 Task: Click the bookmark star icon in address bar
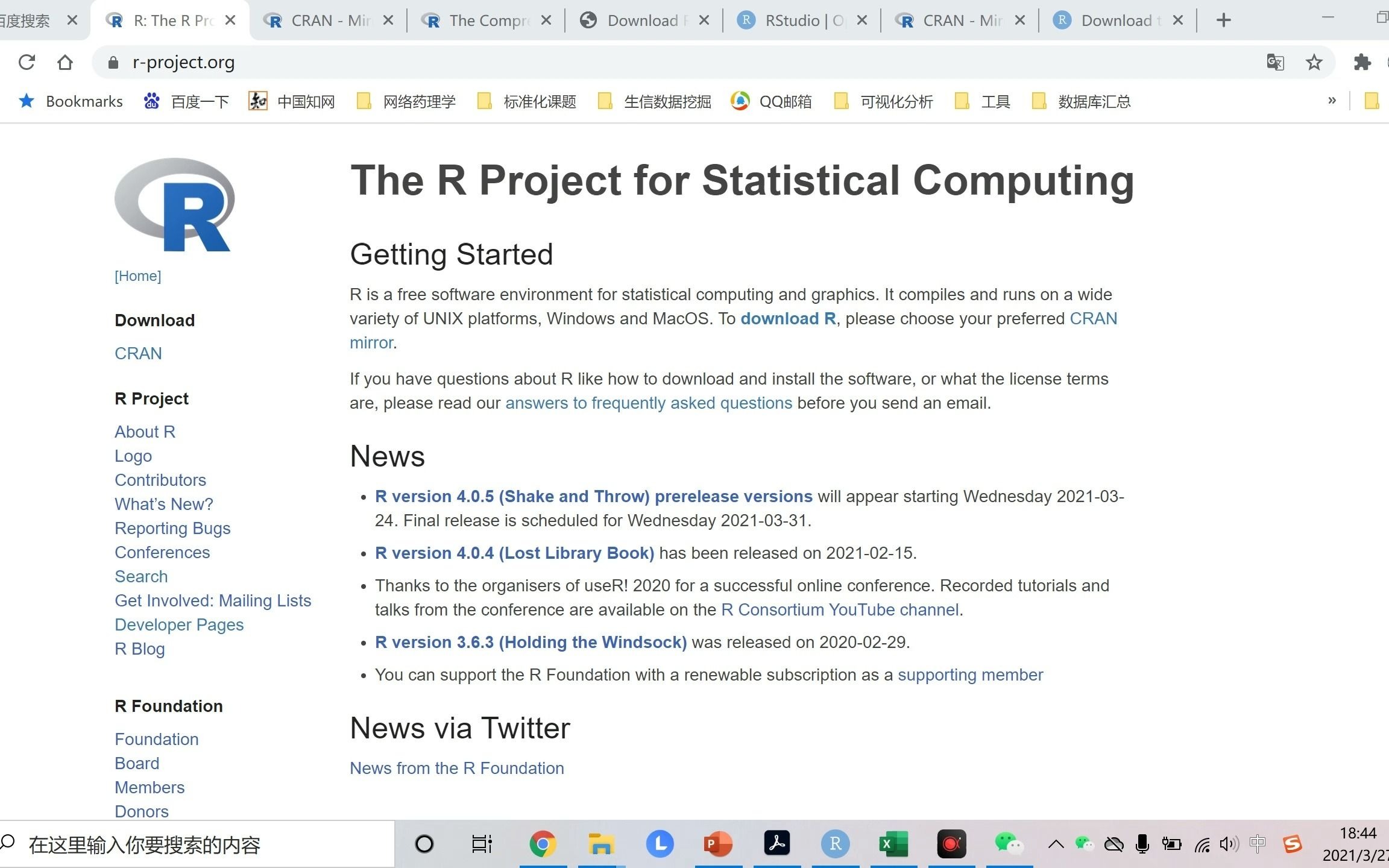(x=1314, y=62)
